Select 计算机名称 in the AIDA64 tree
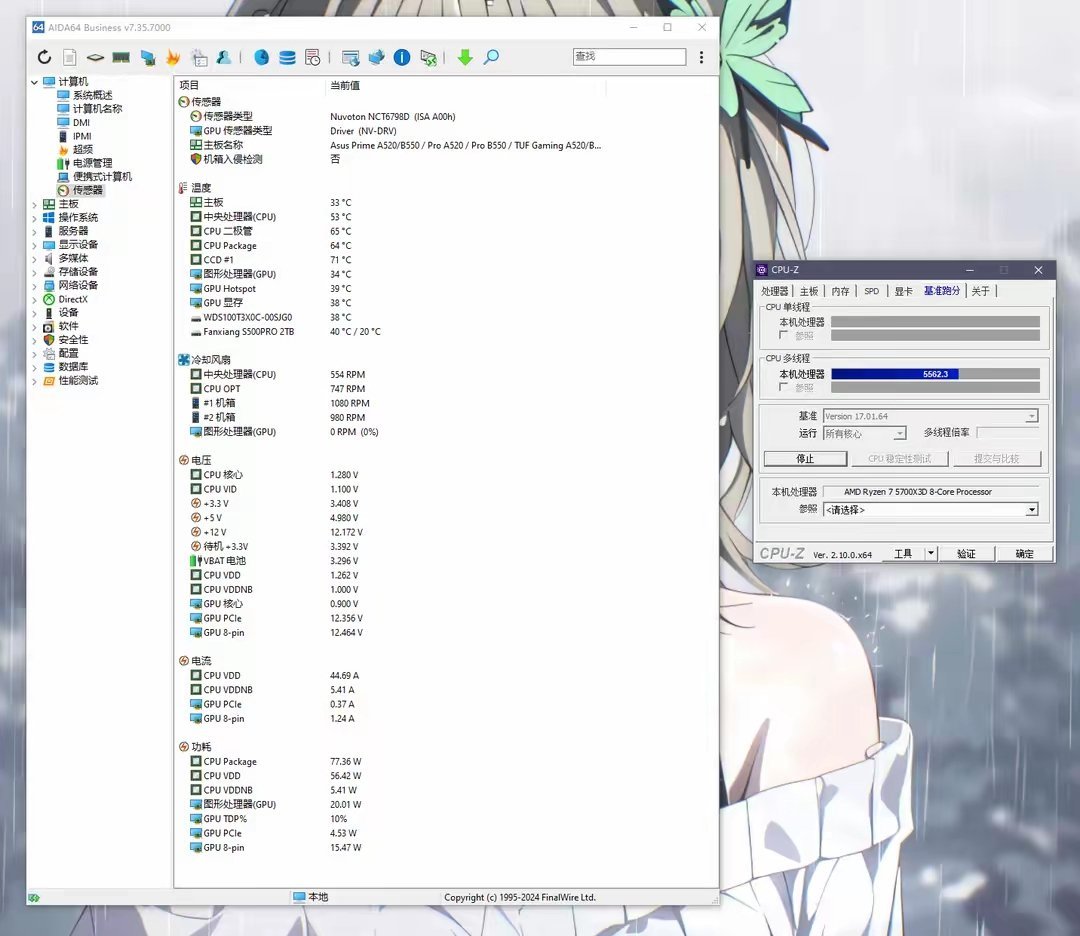Screen dimensions: 1080x936 click(97, 109)
